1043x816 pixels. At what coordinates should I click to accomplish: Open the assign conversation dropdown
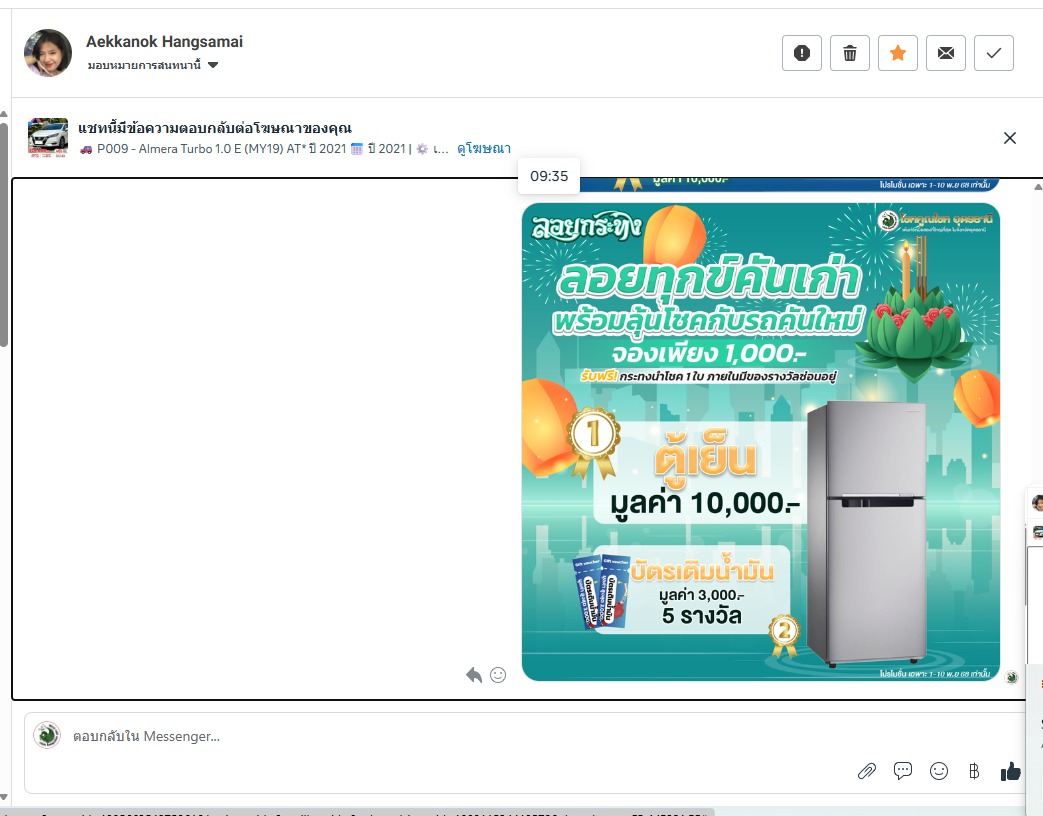pyautogui.click(x=153, y=65)
